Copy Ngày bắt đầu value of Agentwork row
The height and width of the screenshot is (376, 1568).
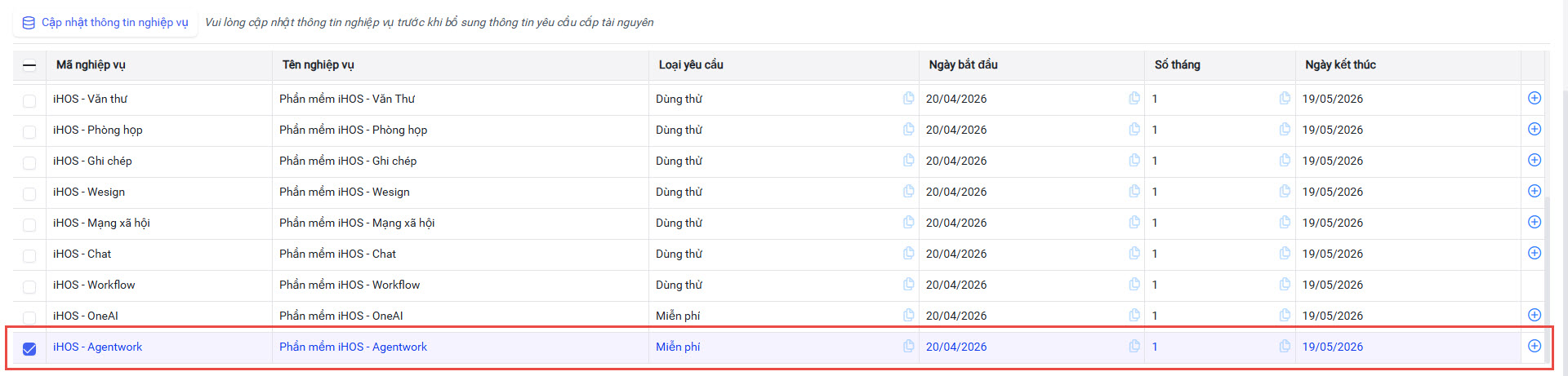click(1134, 346)
